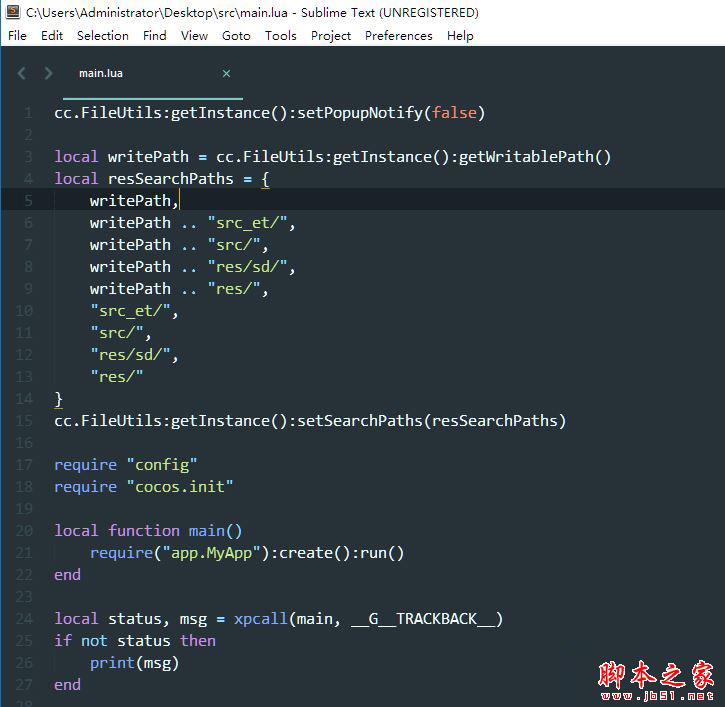Open the Edit menu
This screenshot has height=707, width=725.
[52, 36]
